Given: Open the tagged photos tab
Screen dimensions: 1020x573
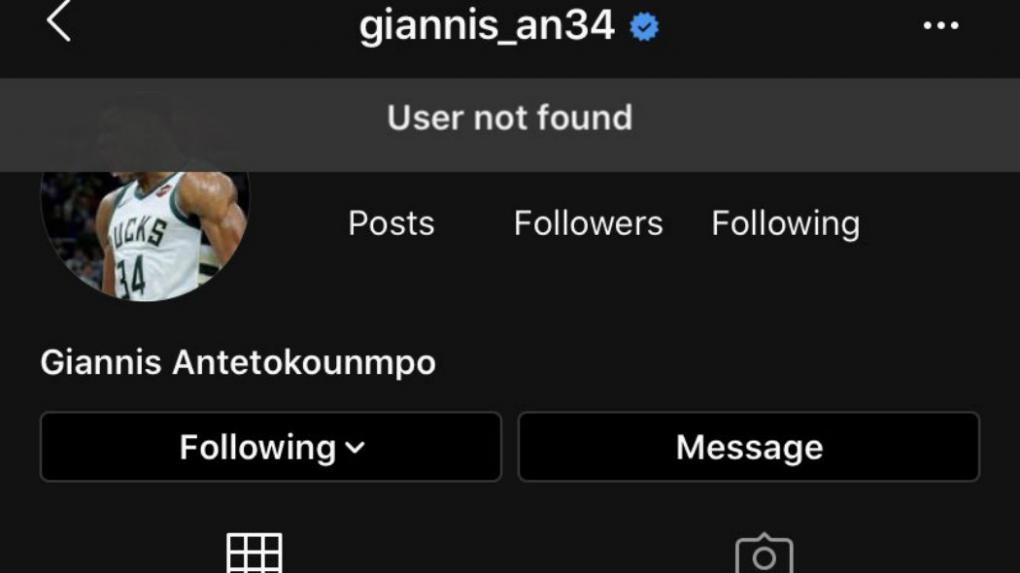Looking at the screenshot, I should click(x=764, y=553).
